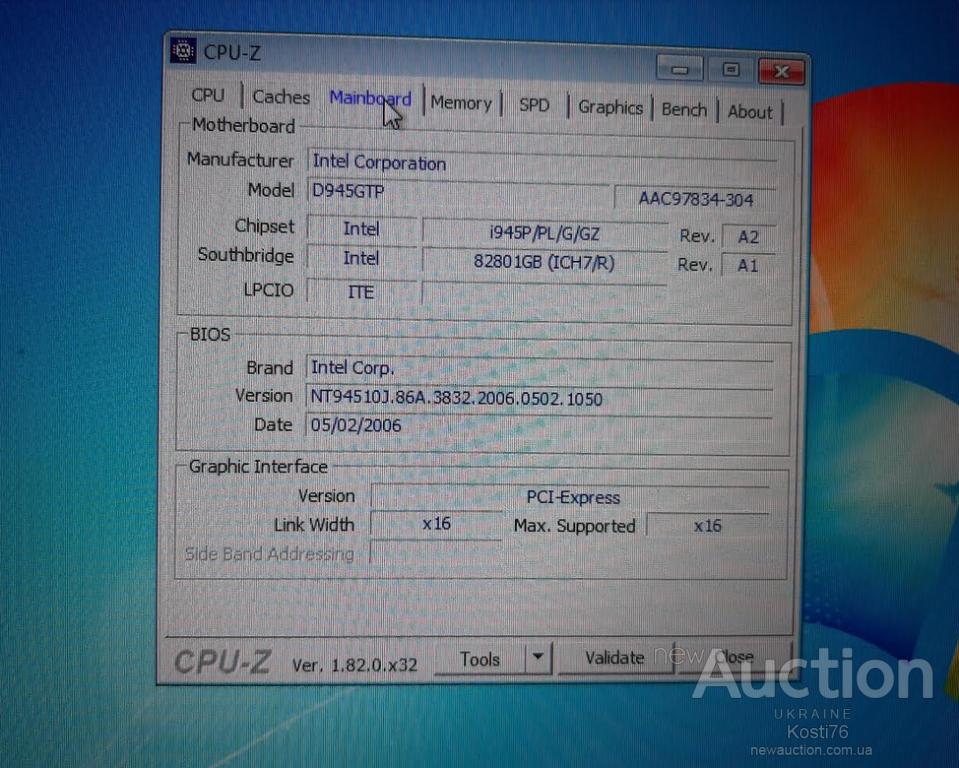This screenshot has height=768, width=959.
Task: Go to the Graphics tab
Action: 610,108
